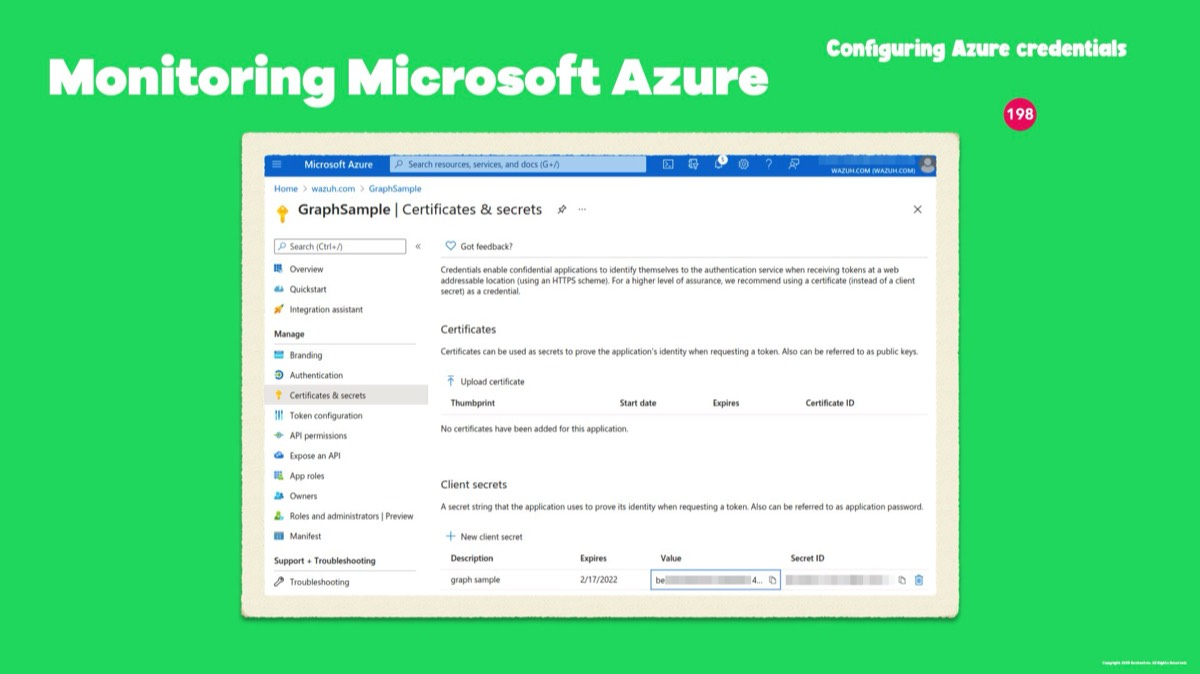Focus the top resource search box
Screen dimensions: 1200x674
click(x=520, y=165)
